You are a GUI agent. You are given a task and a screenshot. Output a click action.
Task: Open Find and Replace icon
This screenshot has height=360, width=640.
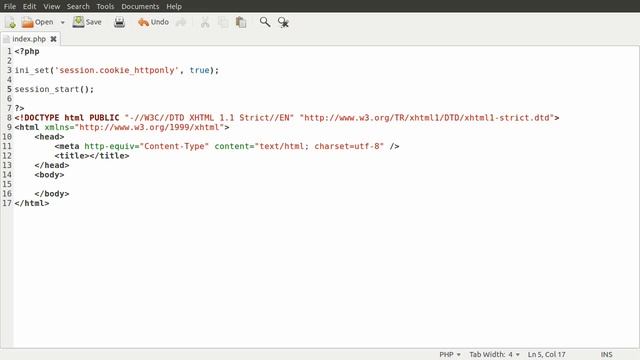[x=283, y=22]
